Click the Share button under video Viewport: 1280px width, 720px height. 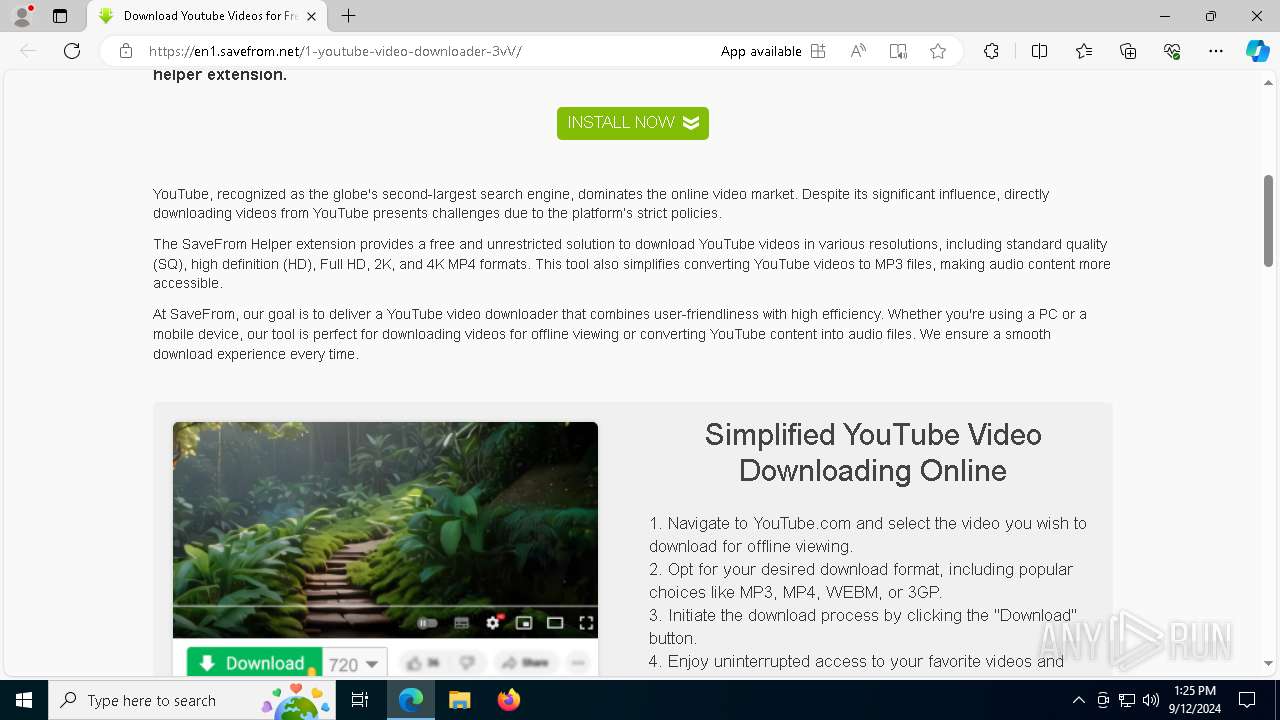click(x=525, y=663)
